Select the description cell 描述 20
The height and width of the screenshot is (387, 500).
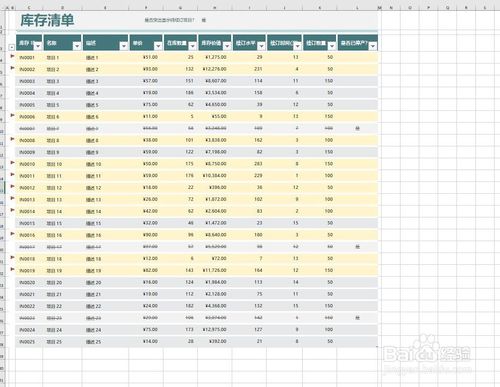(105, 282)
